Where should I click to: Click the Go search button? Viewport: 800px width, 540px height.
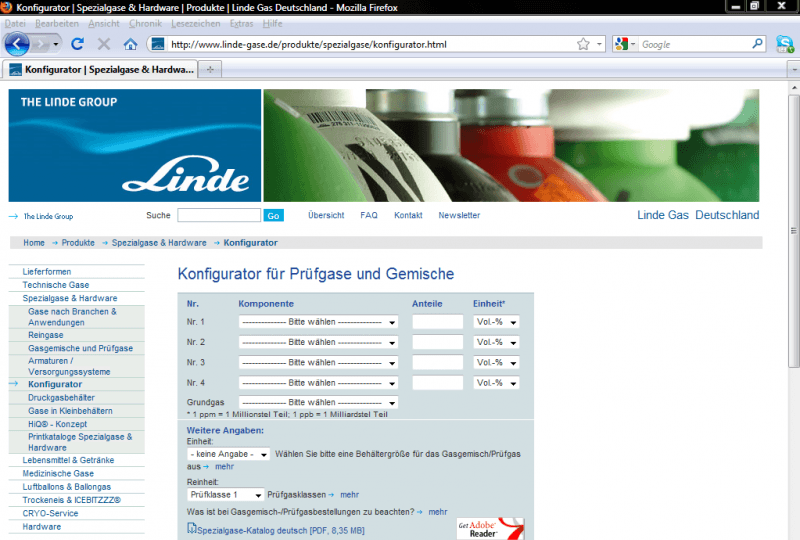click(273, 215)
